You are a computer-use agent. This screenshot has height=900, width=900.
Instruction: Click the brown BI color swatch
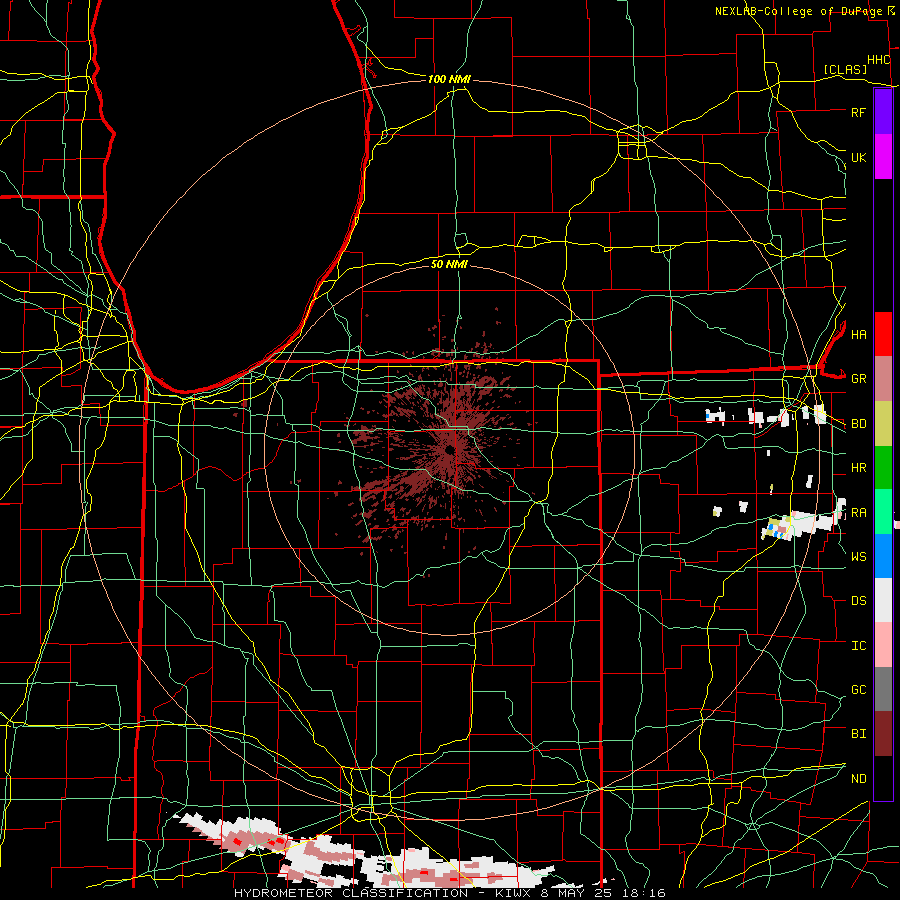coord(883,734)
